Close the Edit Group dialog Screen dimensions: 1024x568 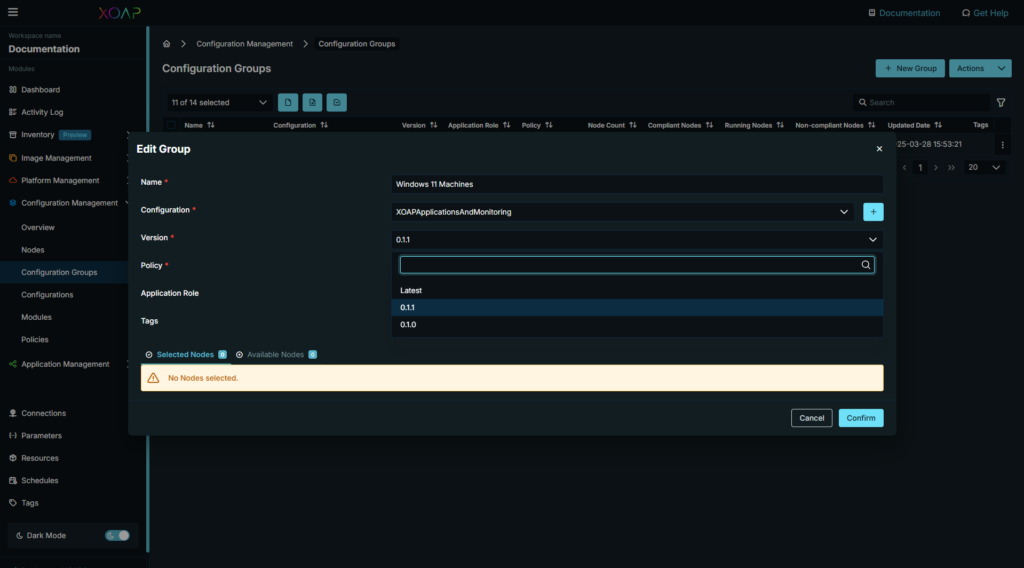[x=879, y=149]
